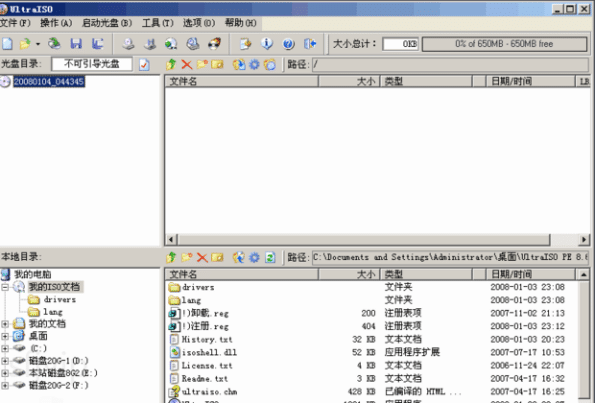
Task: Click disc pane horizontal scrollbar right arrow
Action: 584,239
